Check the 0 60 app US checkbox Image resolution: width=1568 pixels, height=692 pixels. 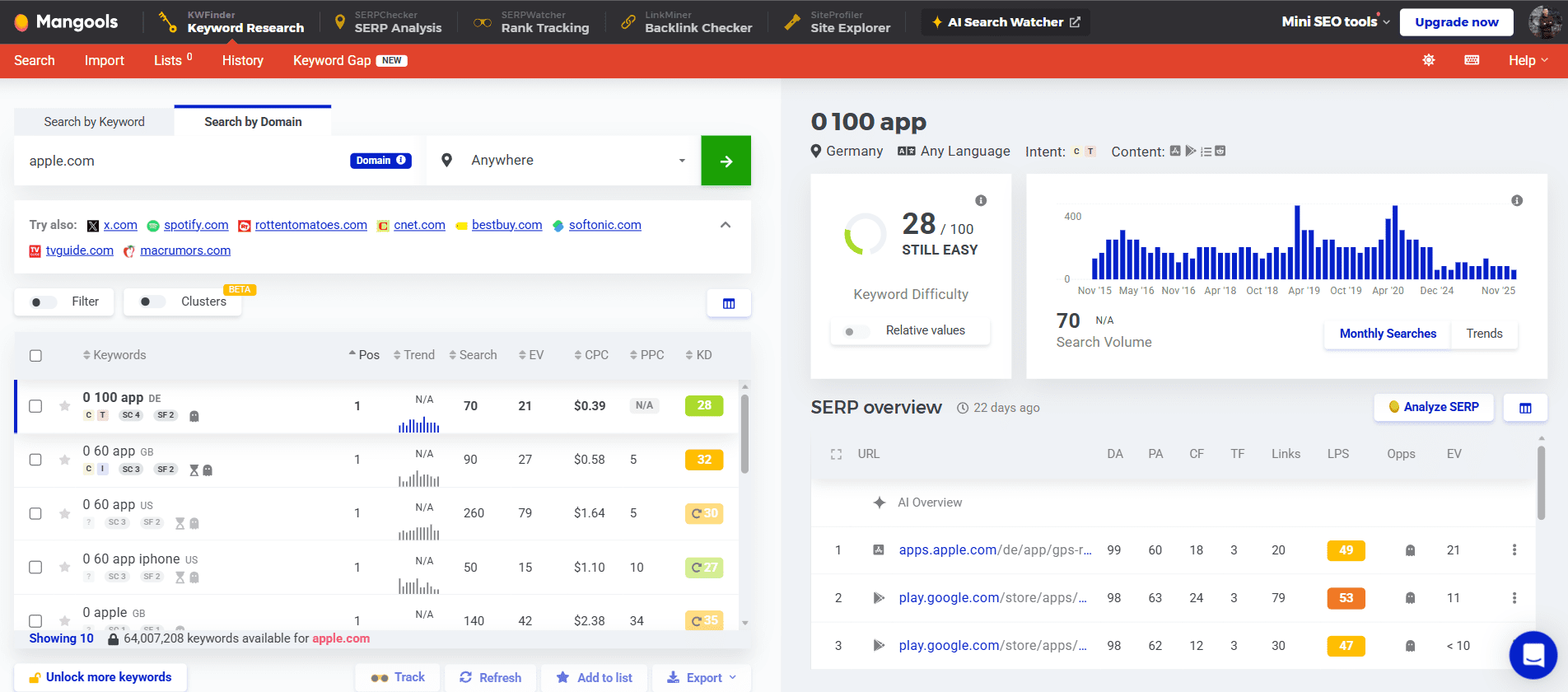point(35,513)
